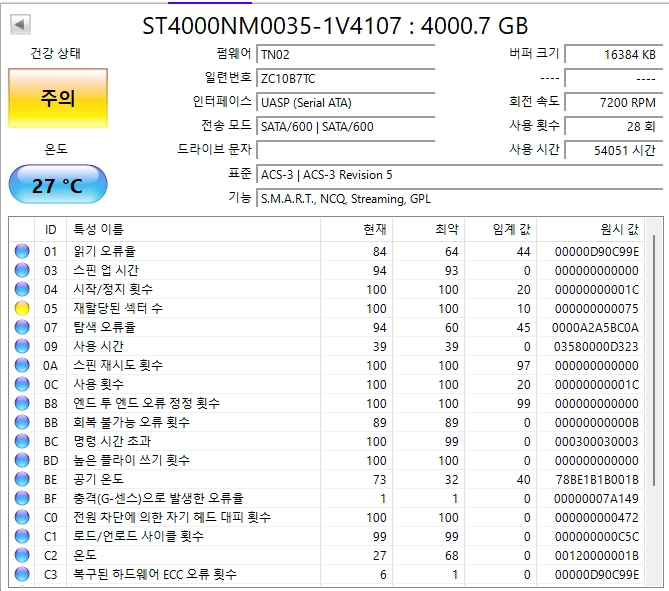Click the status icon for BB 회복 불가능 오류 횟수
Image resolution: width=669 pixels, height=591 pixels.
(x=22, y=422)
